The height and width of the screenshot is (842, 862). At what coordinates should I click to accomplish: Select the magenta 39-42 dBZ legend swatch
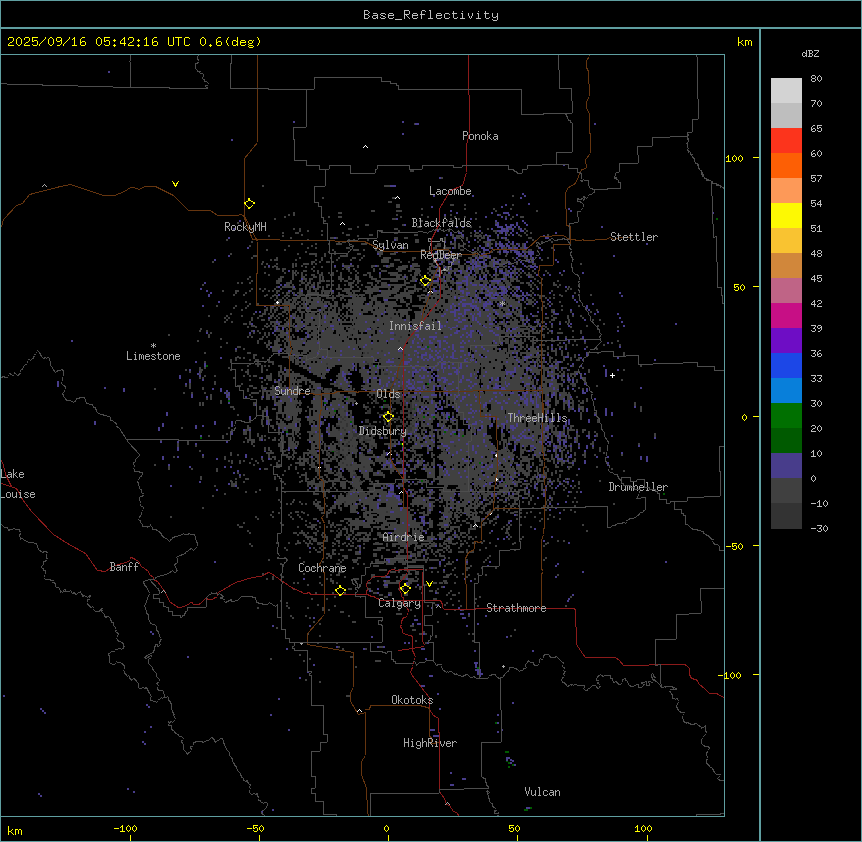pyautogui.click(x=786, y=315)
